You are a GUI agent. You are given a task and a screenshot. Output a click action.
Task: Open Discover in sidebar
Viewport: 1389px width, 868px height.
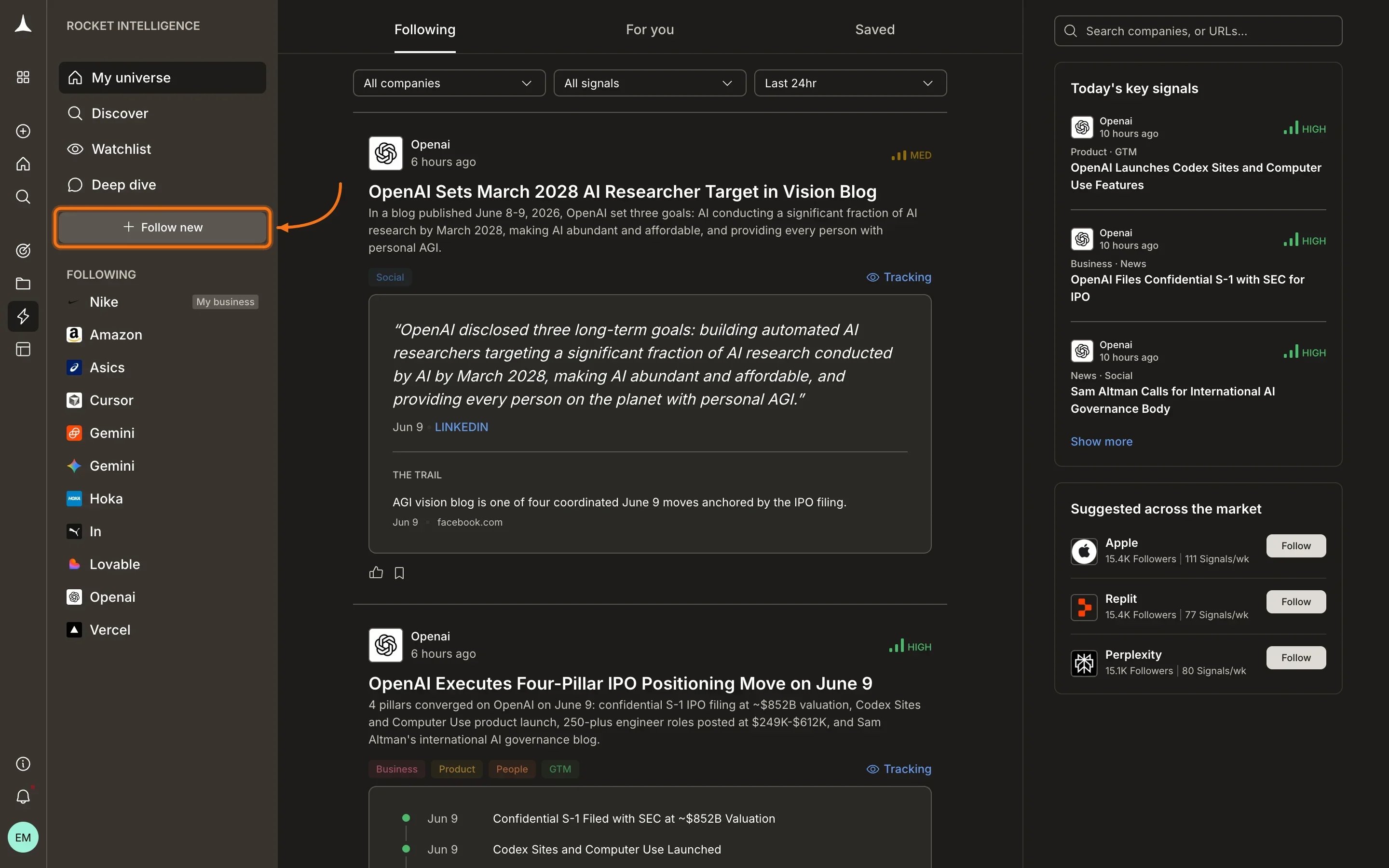click(163, 113)
